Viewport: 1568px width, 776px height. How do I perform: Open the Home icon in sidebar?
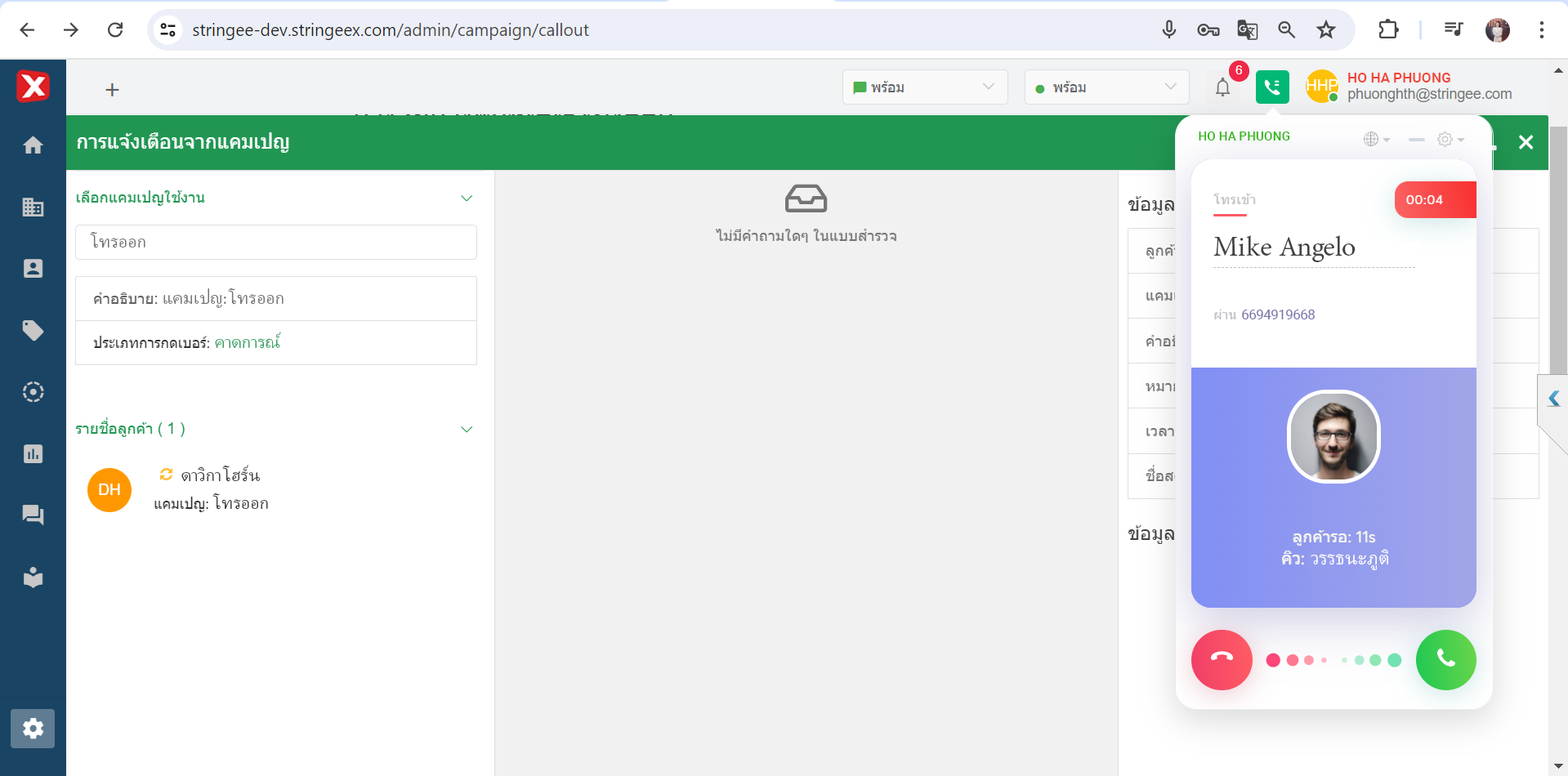(x=33, y=145)
